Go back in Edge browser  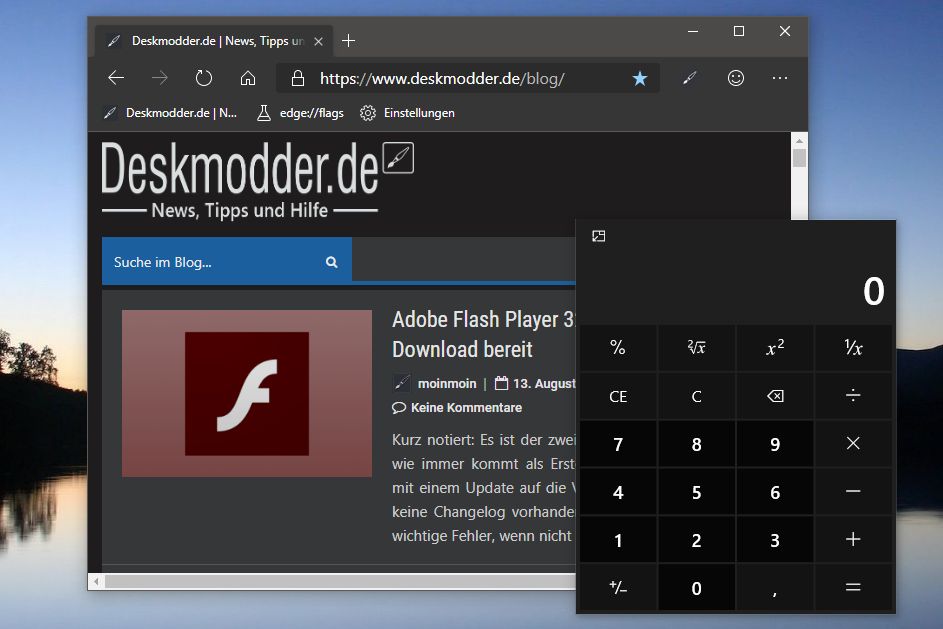[116, 78]
